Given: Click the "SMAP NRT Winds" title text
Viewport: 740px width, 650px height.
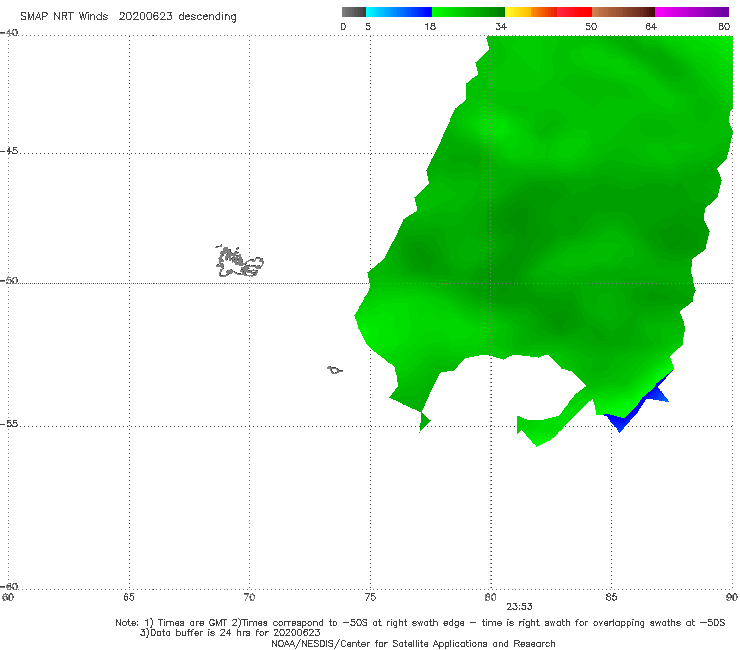Looking at the screenshot, I should pos(64,16).
